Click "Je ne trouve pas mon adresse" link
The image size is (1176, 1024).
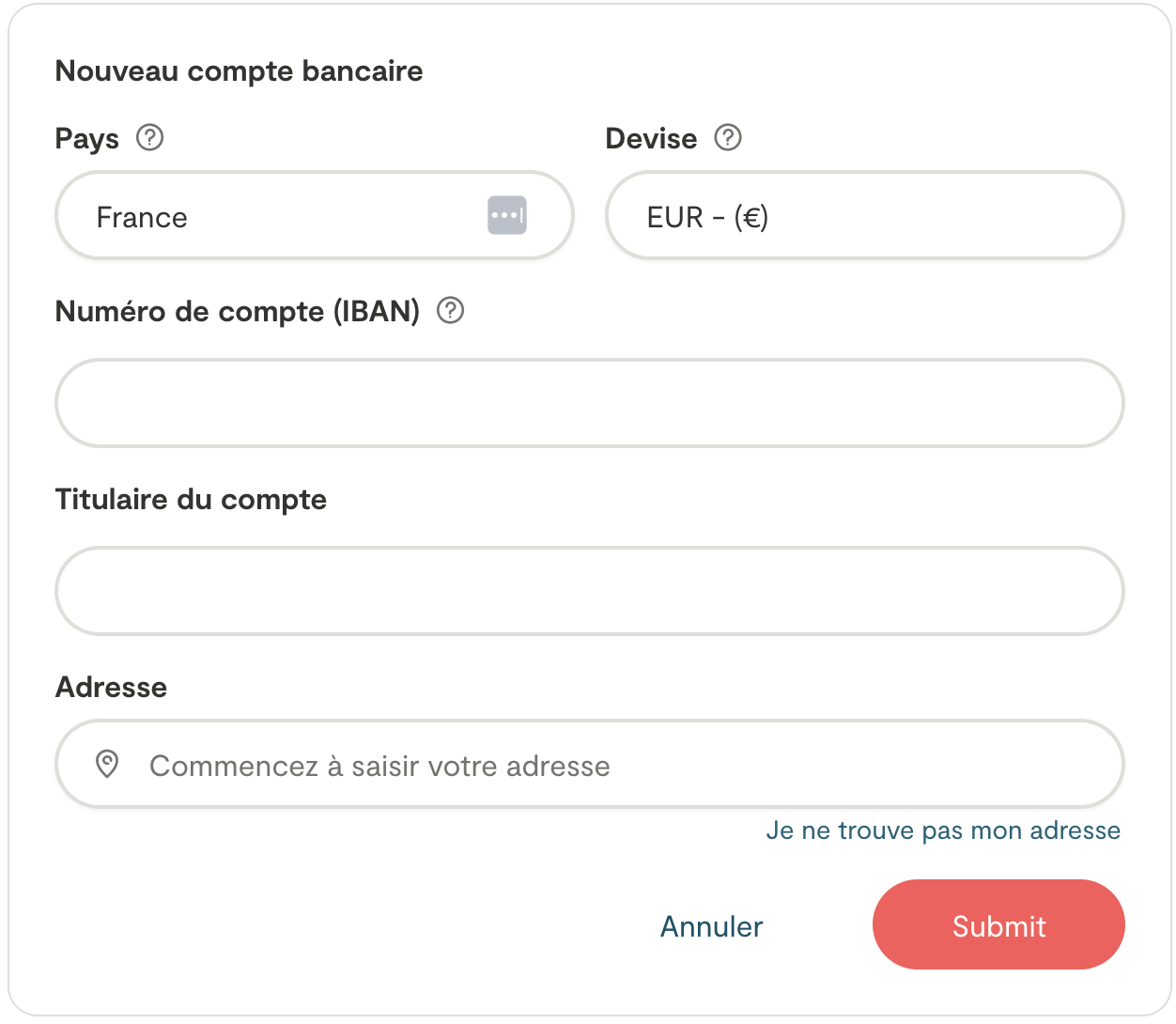click(x=943, y=830)
